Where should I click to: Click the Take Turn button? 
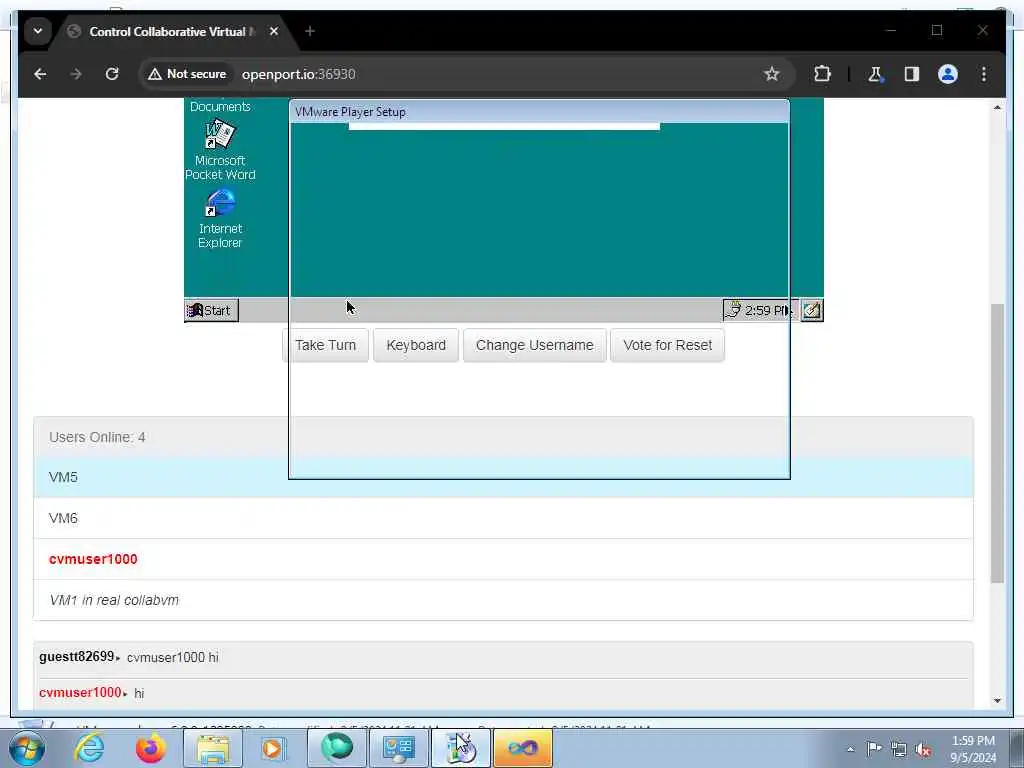[x=325, y=345]
